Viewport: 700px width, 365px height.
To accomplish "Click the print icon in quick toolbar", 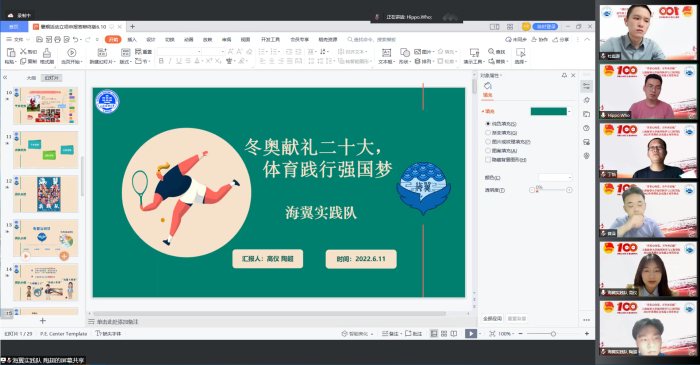I will (58, 39).
